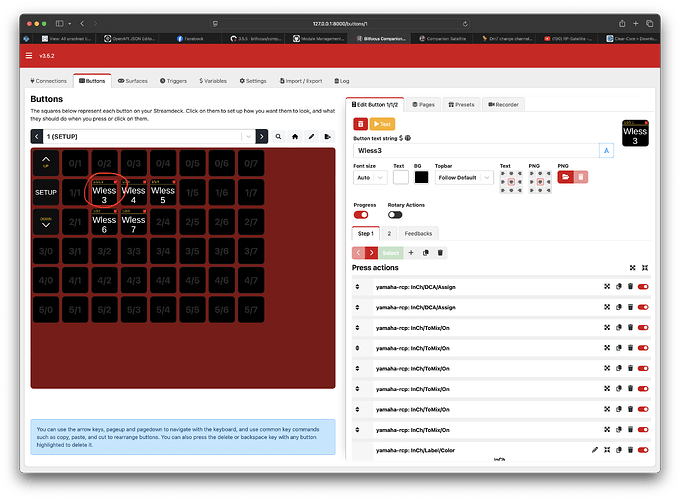Click the red clear button icon
This screenshot has width=681, height=500.
360,124
